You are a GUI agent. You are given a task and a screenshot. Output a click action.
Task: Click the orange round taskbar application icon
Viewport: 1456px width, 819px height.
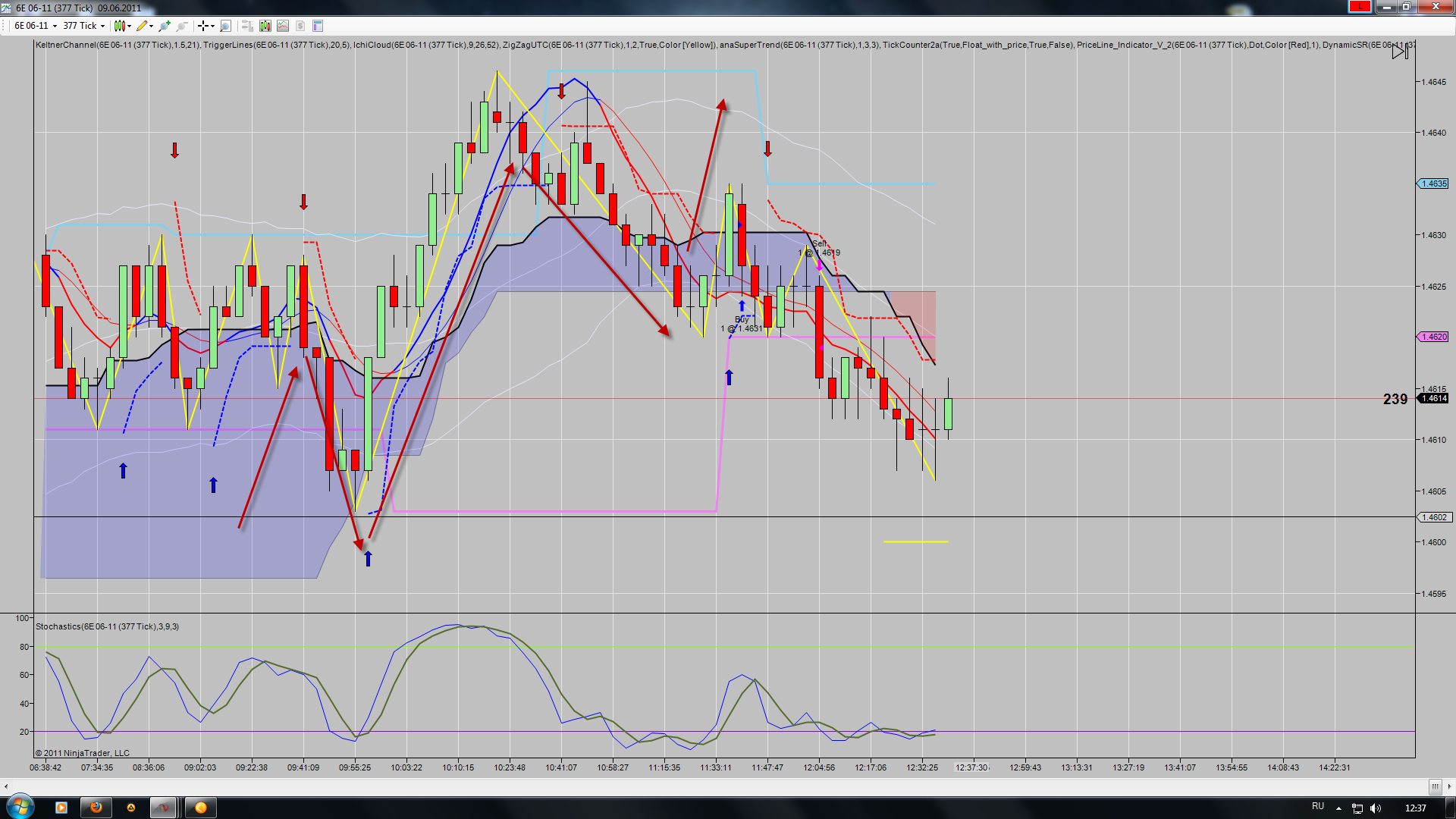point(201,808)
